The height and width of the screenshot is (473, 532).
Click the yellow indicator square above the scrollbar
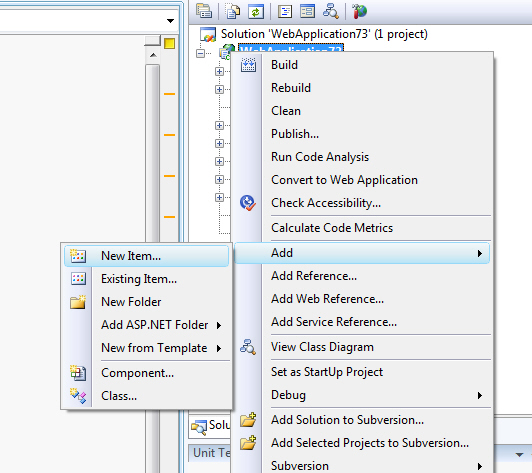169,43
